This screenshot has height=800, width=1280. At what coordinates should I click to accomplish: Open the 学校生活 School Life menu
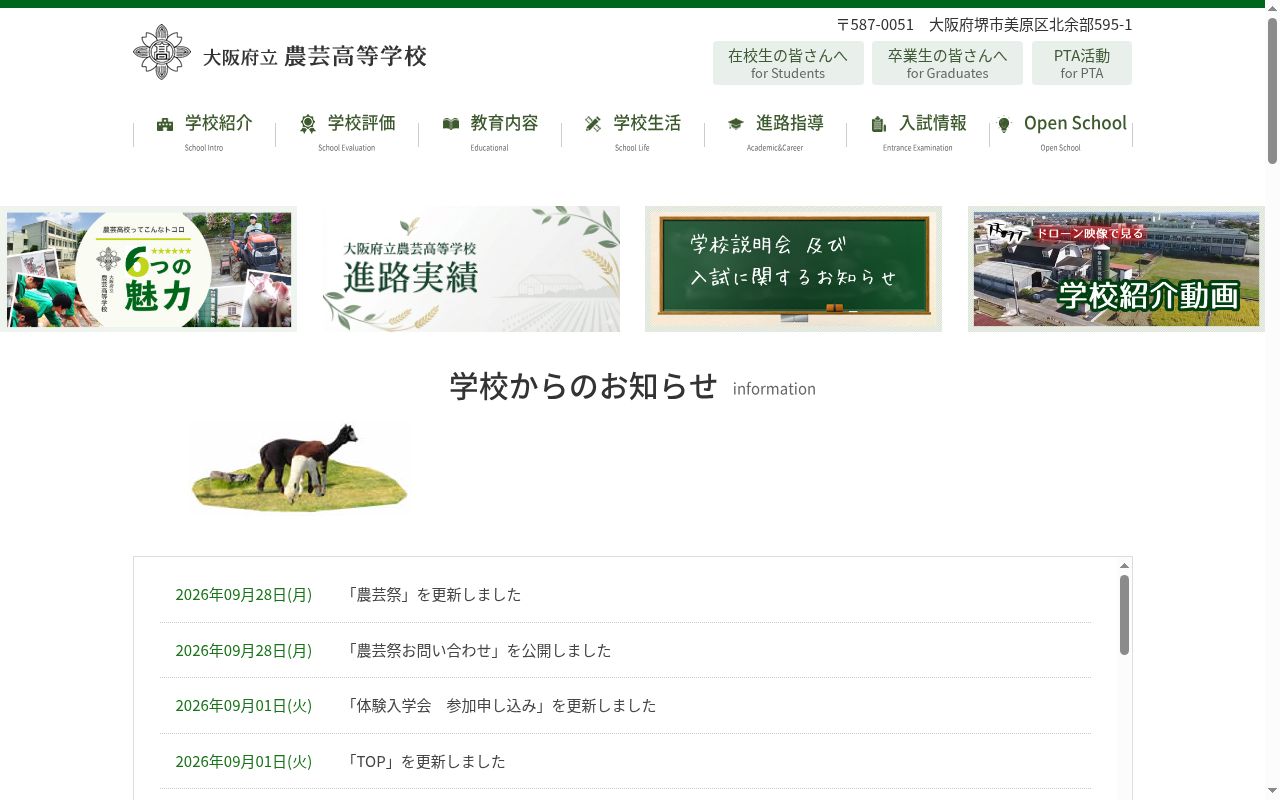tap(632, 133)
